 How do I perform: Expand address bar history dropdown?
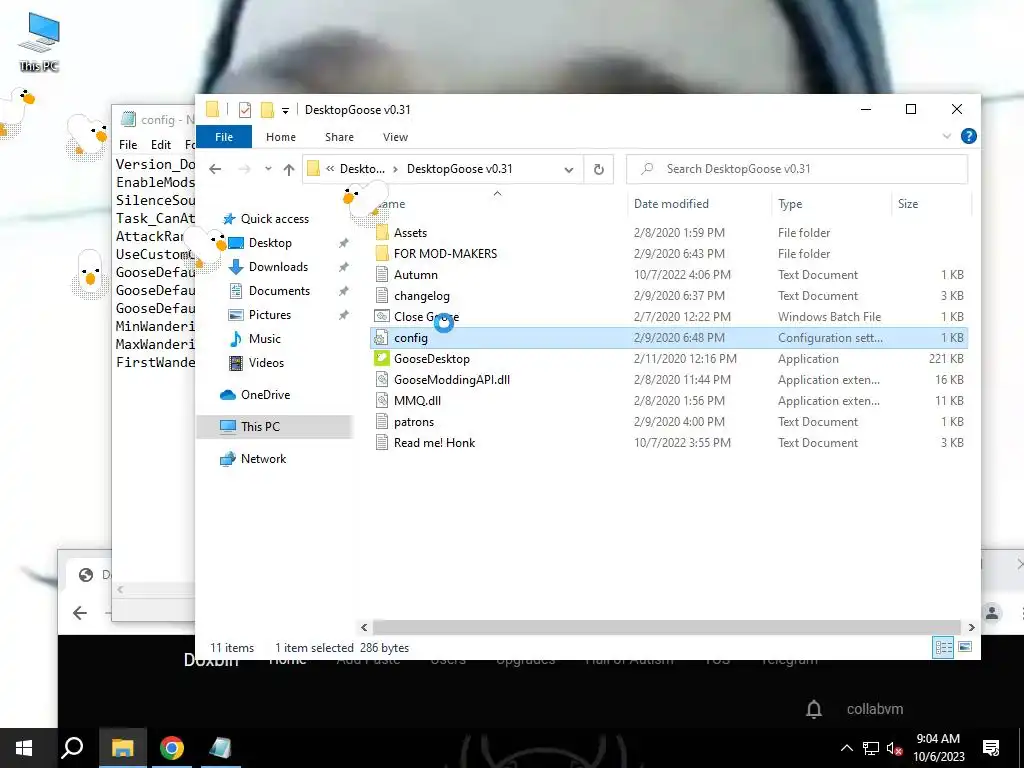569,170
